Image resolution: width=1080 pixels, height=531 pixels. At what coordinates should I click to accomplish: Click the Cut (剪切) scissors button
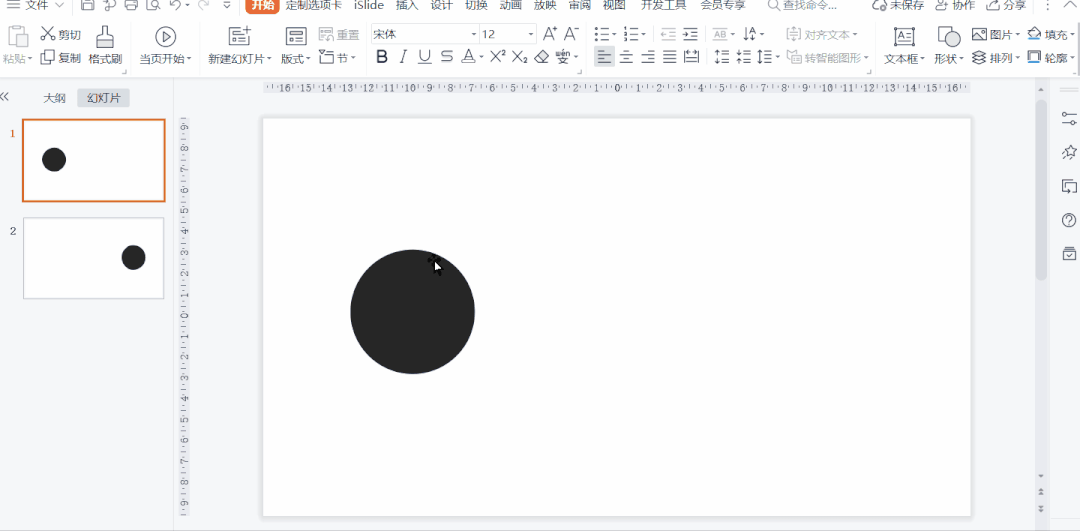(x=60, y=34)
